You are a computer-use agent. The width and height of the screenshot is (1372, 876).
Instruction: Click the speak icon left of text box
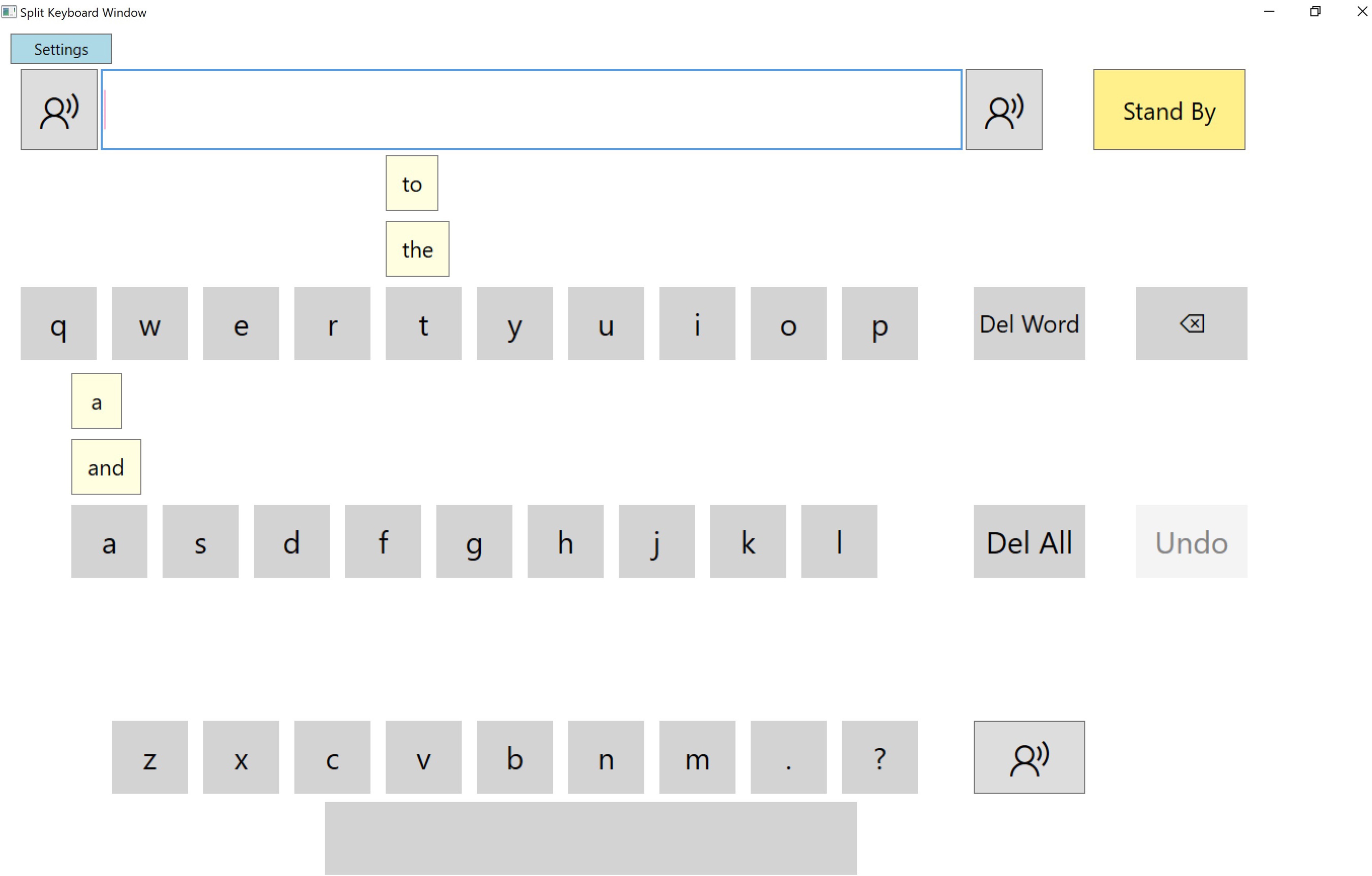click(x=59, y=109)
